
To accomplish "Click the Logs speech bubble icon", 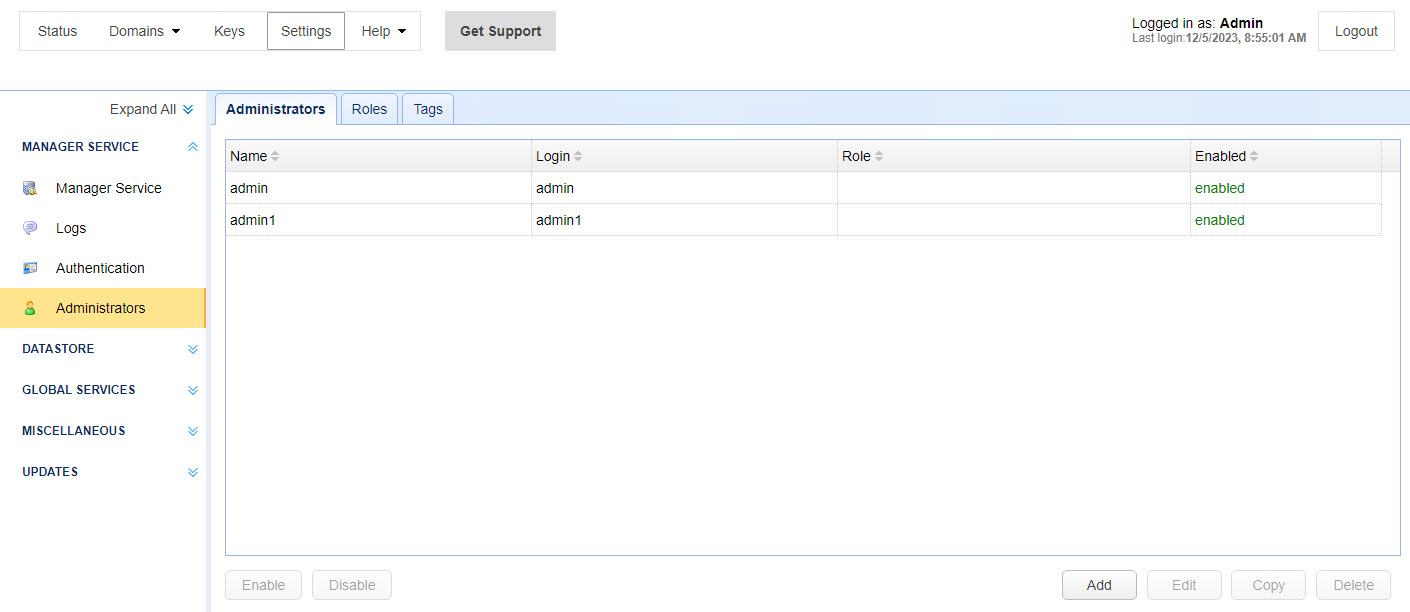I will (30, 228).
